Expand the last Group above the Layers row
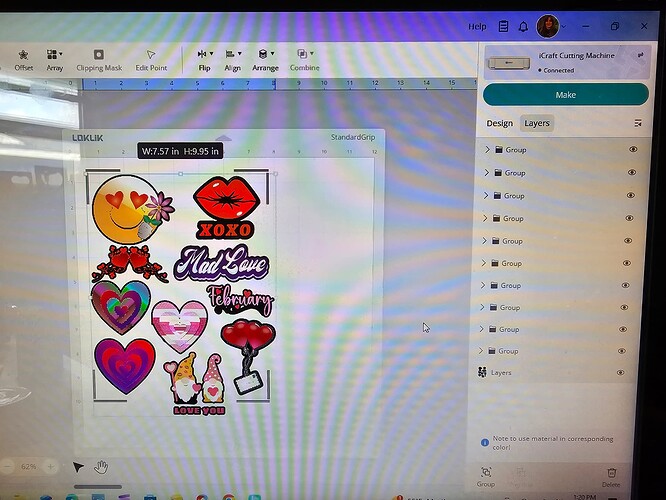The width and height of the screenshot is (666, 500). pyautogui.click(x=480, y=351)
